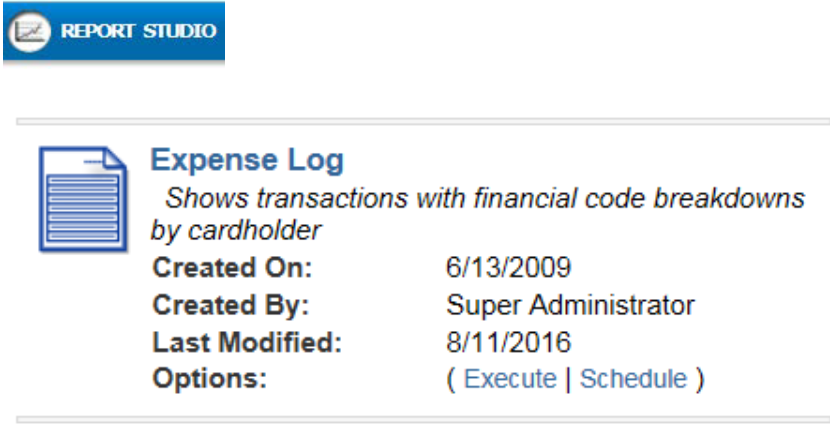Click the closing parenthesis after Schedule

point(700,380)
